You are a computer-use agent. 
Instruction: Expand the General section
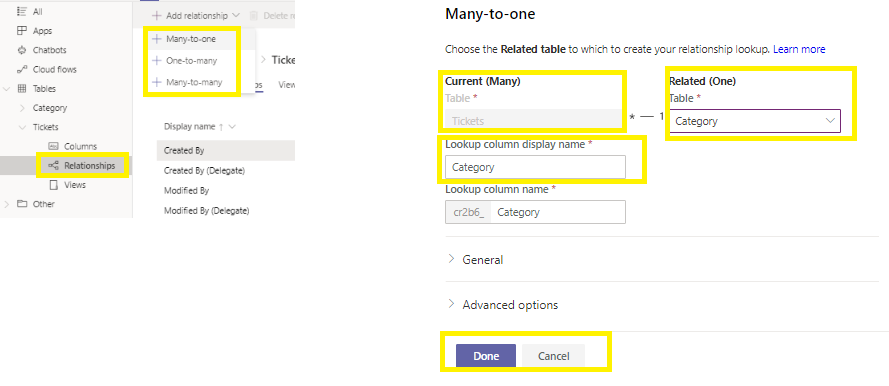[475, 260]
